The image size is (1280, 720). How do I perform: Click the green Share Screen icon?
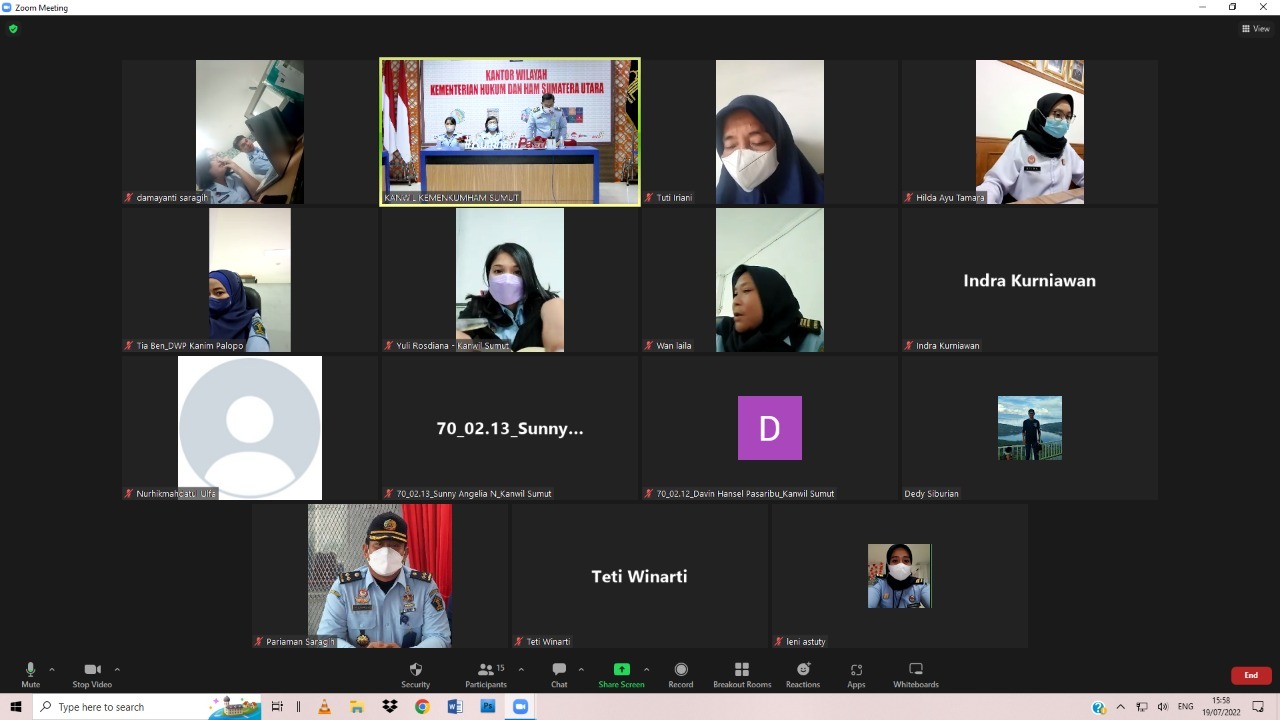[621, 670]
